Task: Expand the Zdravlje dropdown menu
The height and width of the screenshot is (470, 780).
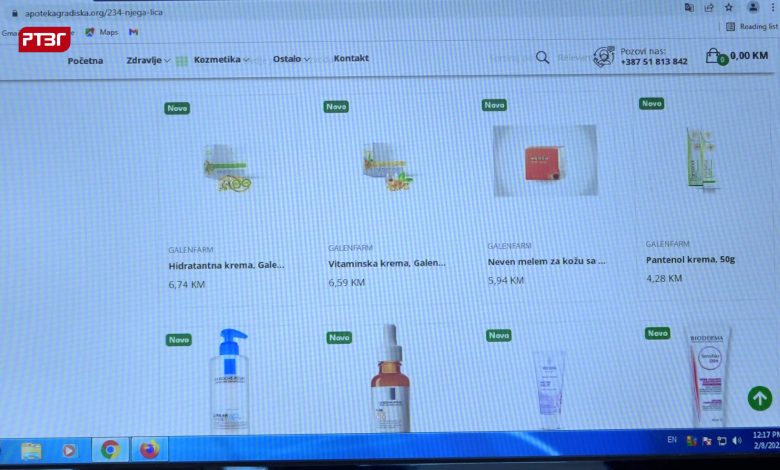Action: pos(148,60)
